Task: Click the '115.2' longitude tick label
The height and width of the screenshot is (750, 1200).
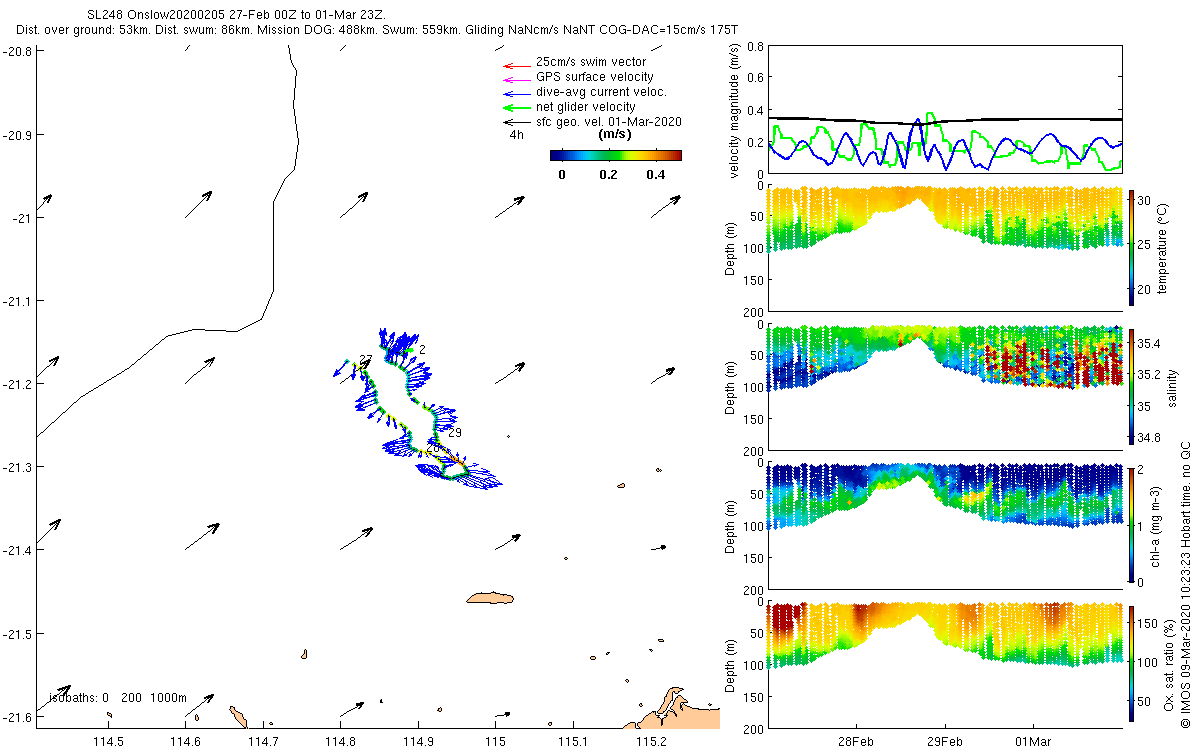Action: [x=651, y=741]
